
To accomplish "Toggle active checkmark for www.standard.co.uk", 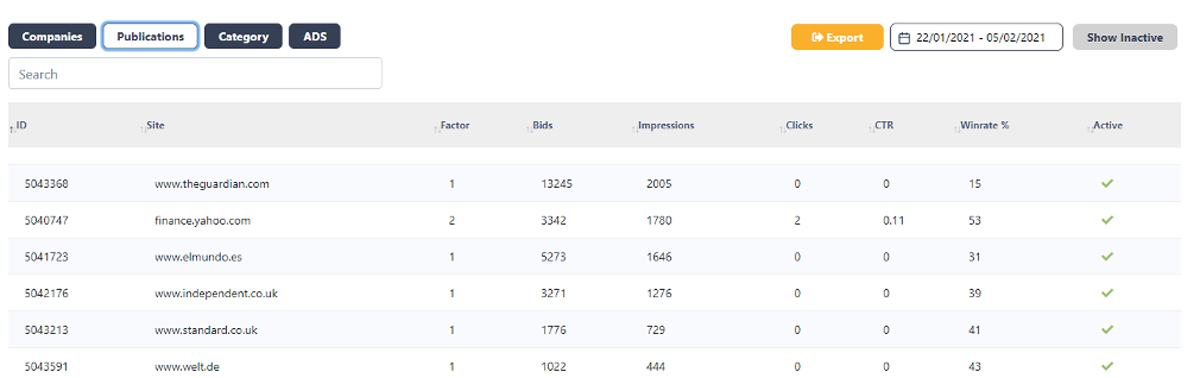I will 1107,329.
